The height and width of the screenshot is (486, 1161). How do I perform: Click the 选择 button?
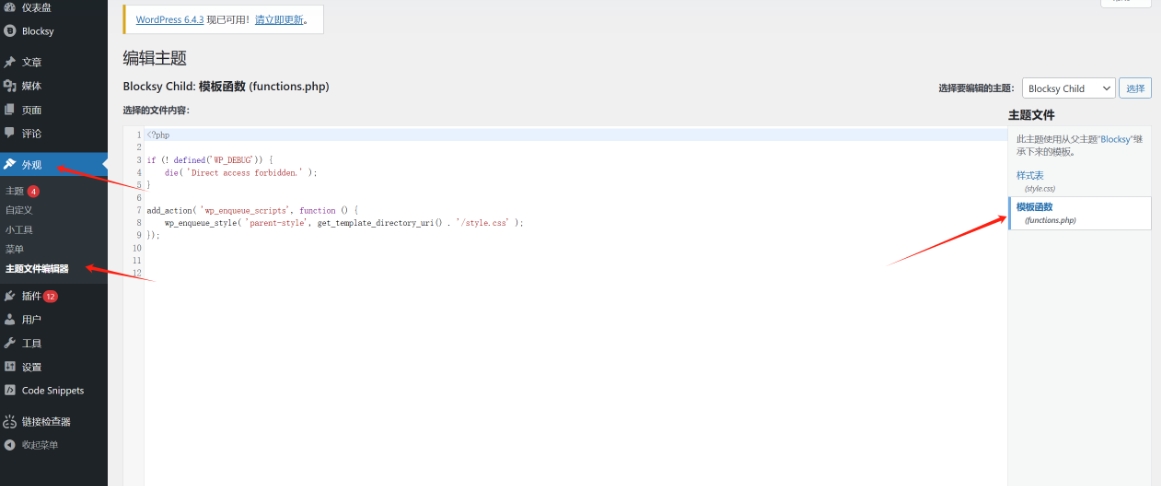1135,88
